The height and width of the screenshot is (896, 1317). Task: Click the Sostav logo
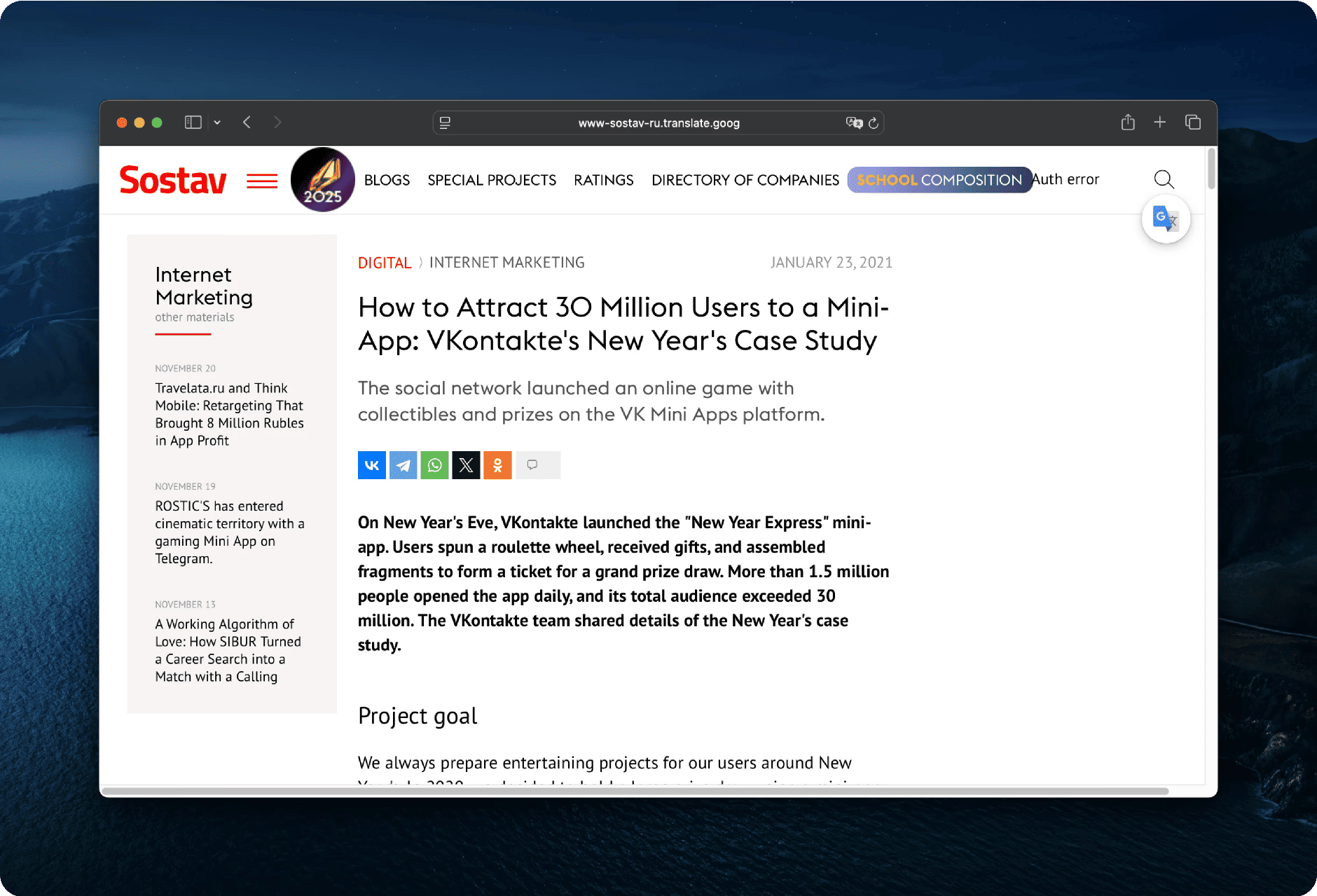point(173,180)
